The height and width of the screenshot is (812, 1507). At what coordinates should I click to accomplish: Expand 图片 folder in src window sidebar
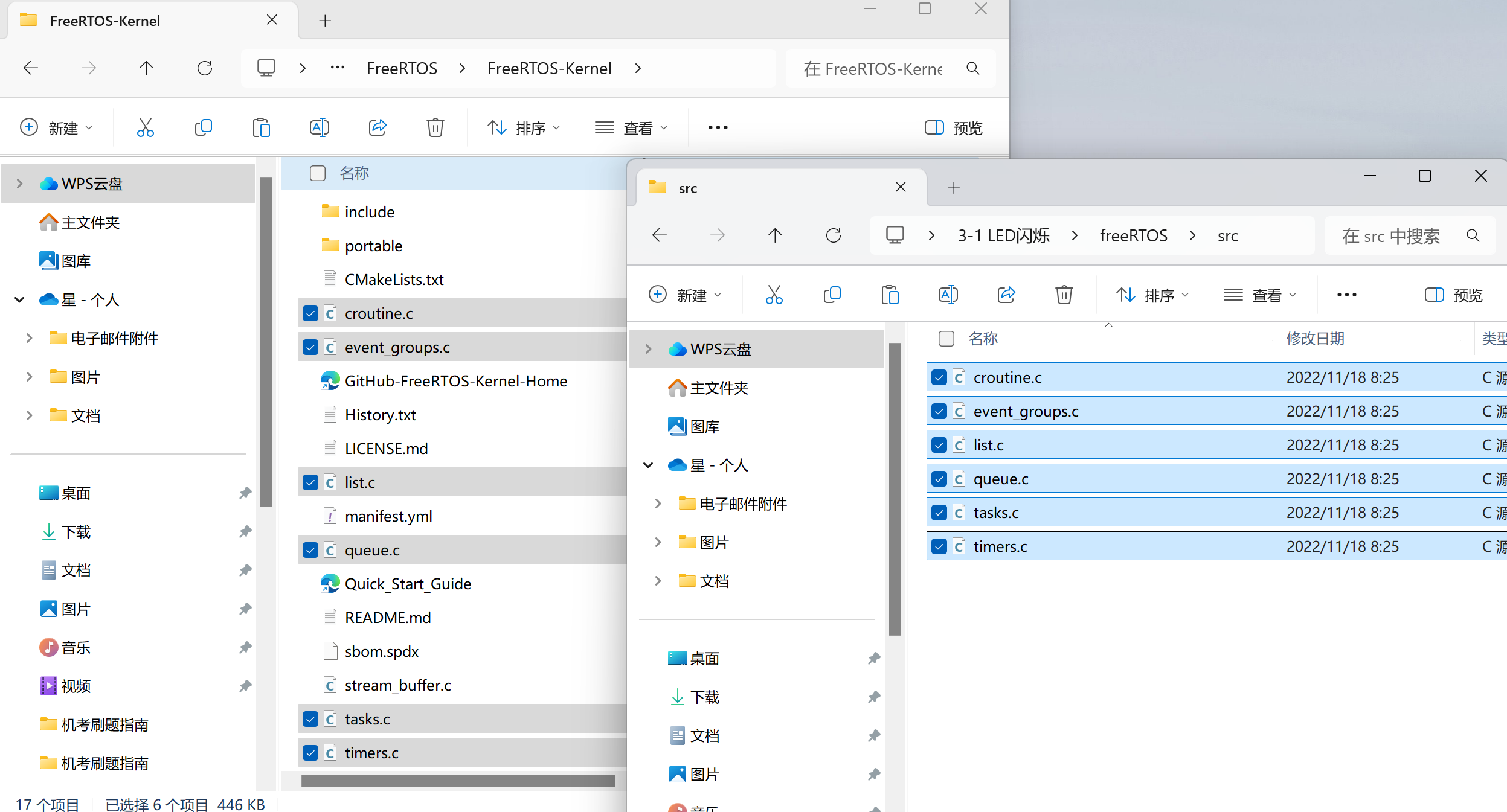point(658,542)
